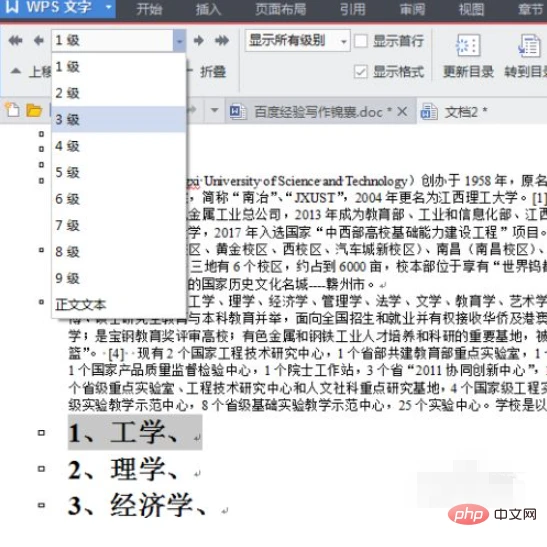Open the 审阅 ribbon tab
This screenshot has width=547, height=547.
coord(412,9)
